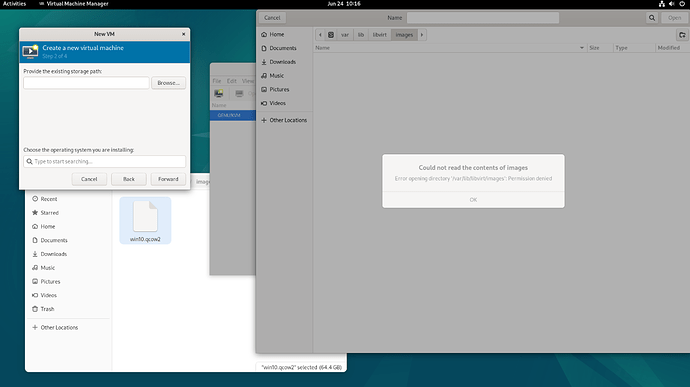This screenshot has height=387, width=690.
Task: Click the storage path text field
Action: tap(86, 83)
